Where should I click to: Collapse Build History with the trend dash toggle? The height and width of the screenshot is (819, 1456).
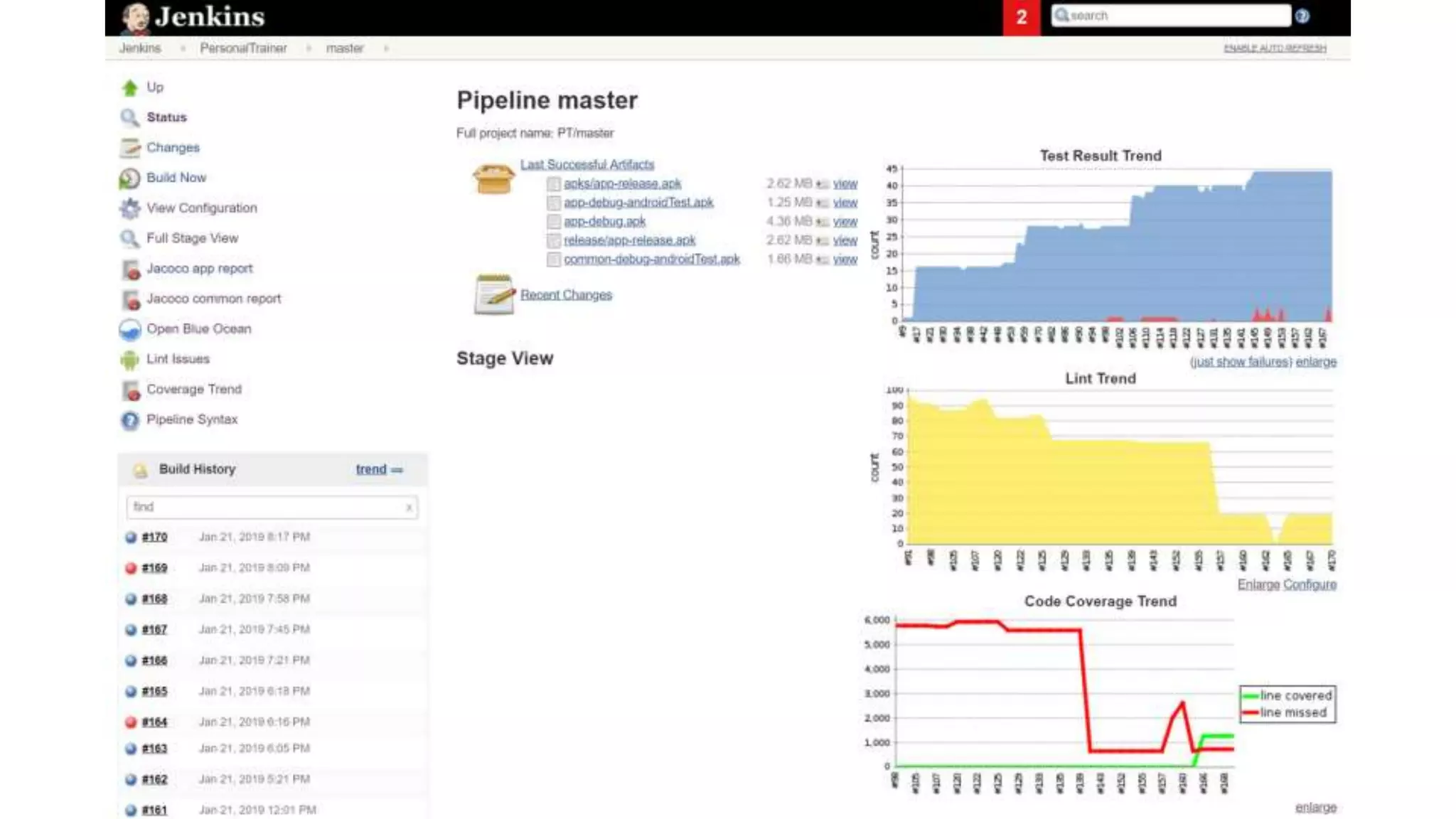pyautogui.click(x=397, y=470)
